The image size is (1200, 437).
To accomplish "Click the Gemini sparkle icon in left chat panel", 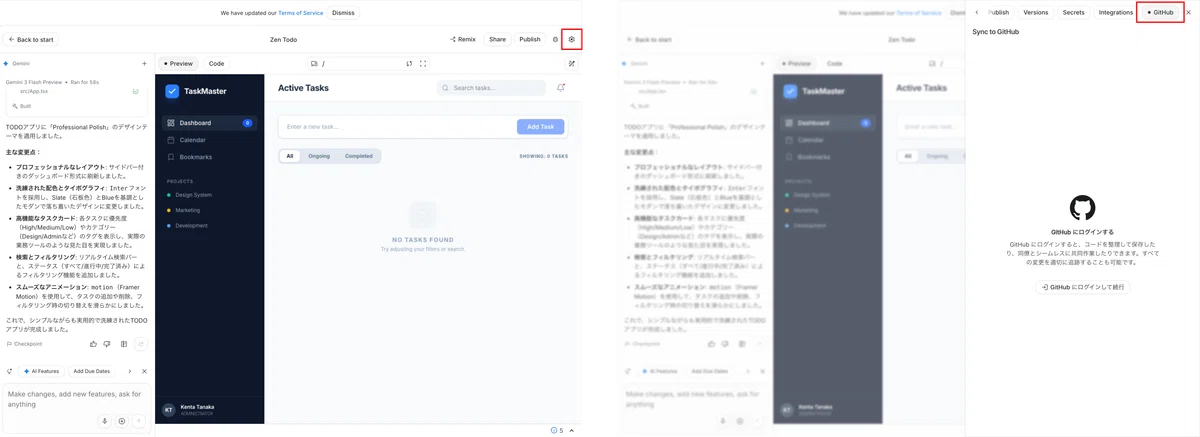I will point(6,63).
